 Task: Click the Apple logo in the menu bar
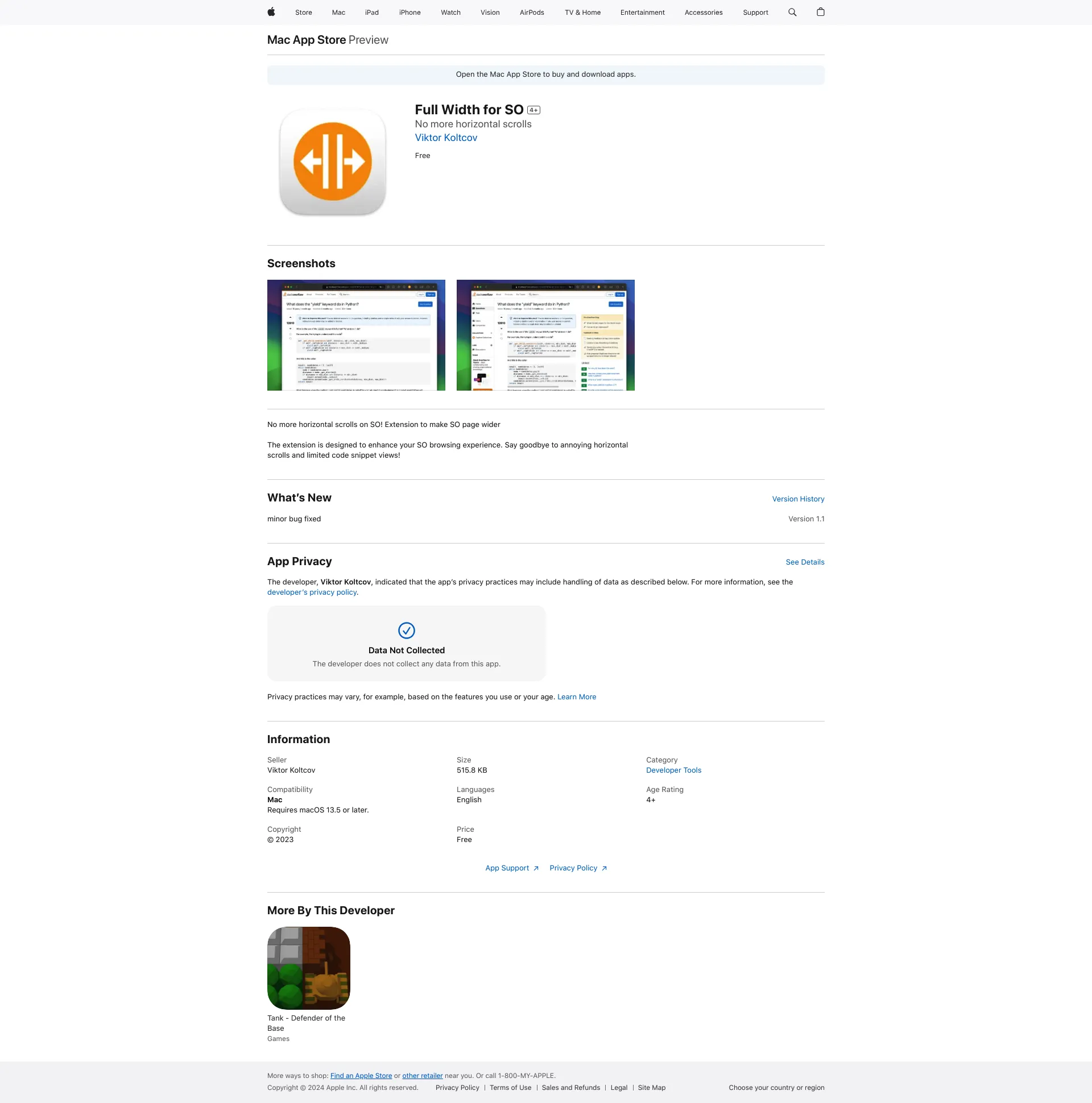(x=270, y=12)
